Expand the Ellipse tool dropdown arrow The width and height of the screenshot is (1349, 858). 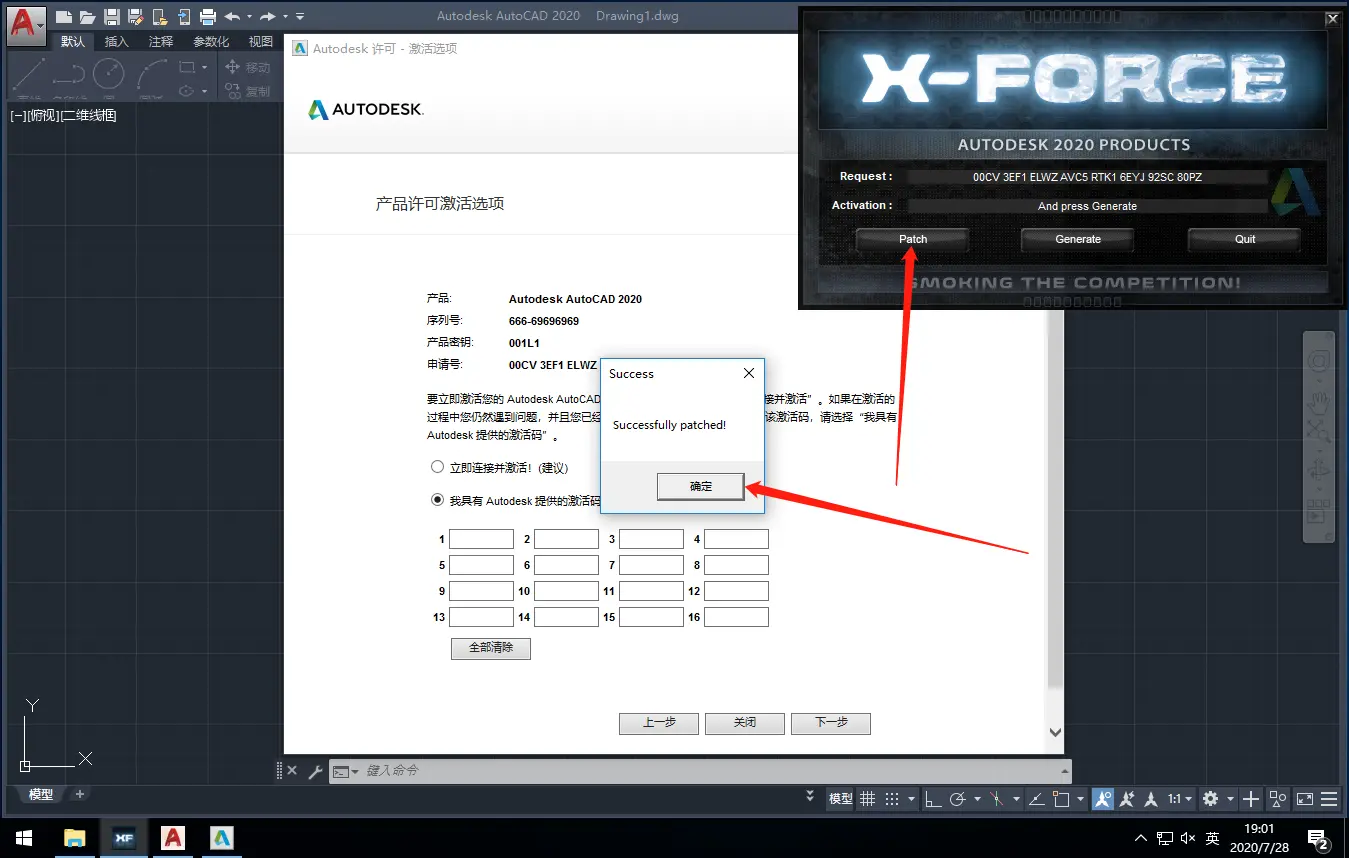(204, 91)
